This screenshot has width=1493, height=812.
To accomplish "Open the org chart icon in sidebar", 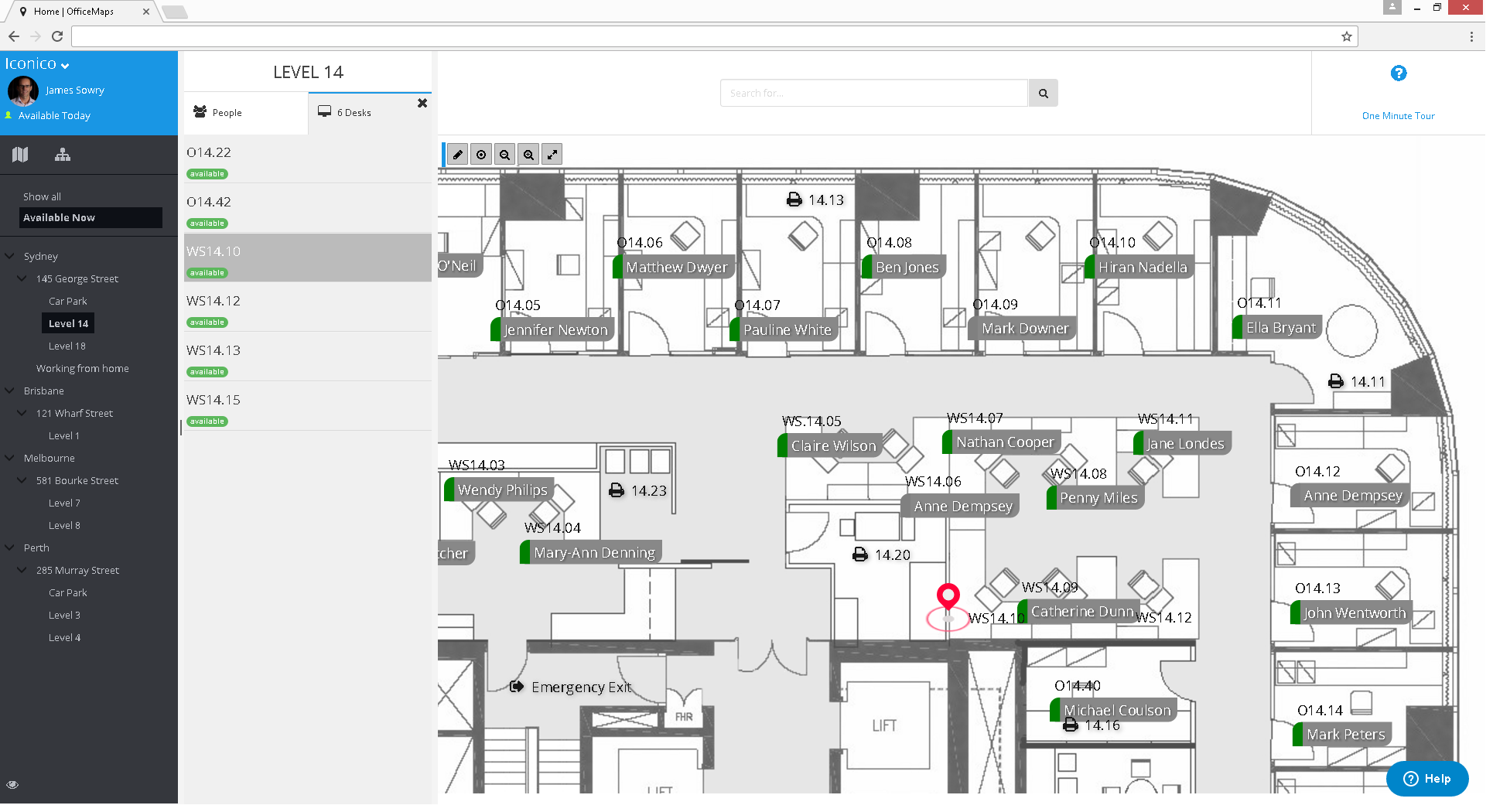I will point(62,154).
